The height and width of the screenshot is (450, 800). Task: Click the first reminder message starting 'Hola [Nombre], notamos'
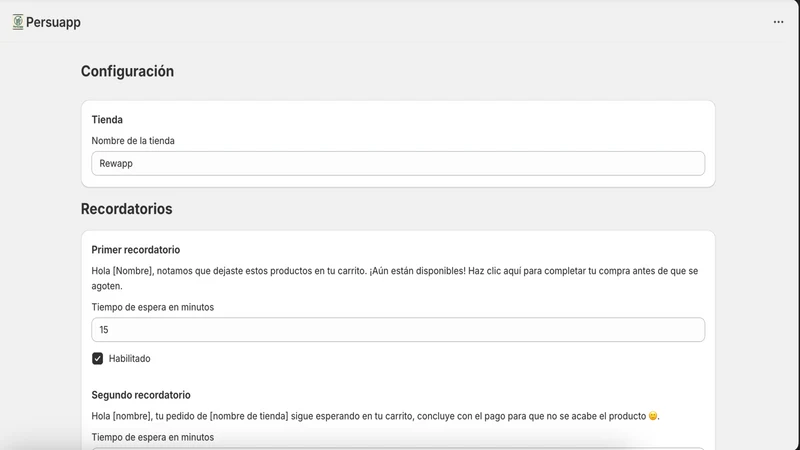(394, 279)
